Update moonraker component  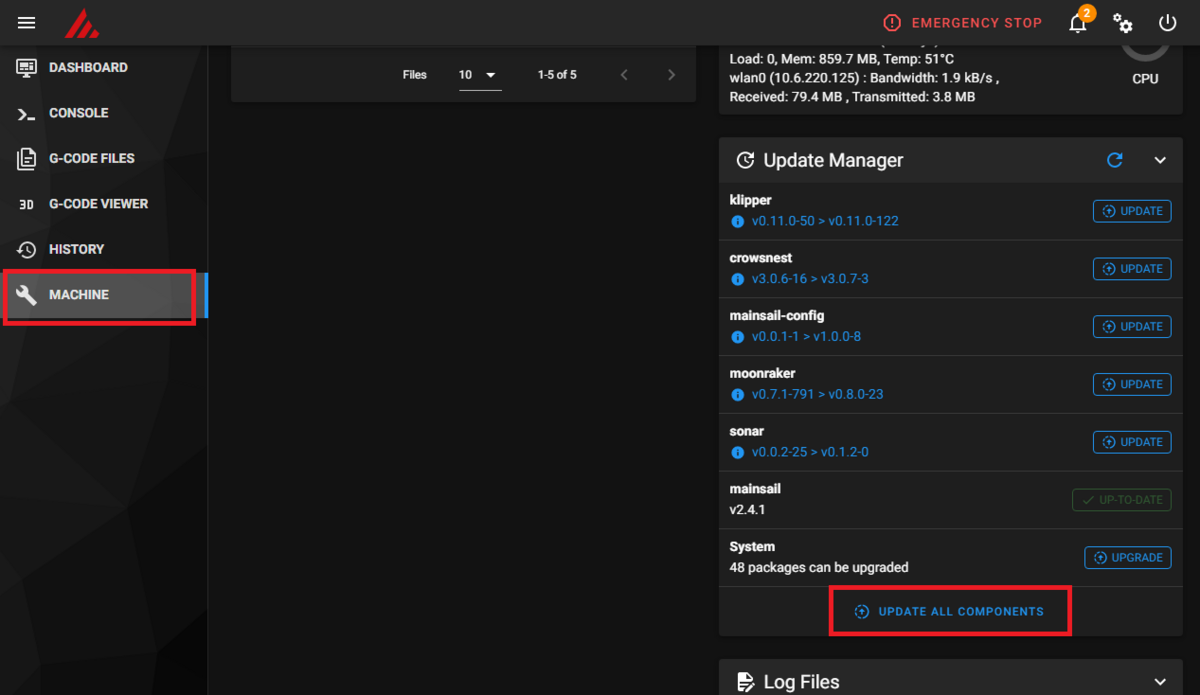click(x=1132, y=385)
